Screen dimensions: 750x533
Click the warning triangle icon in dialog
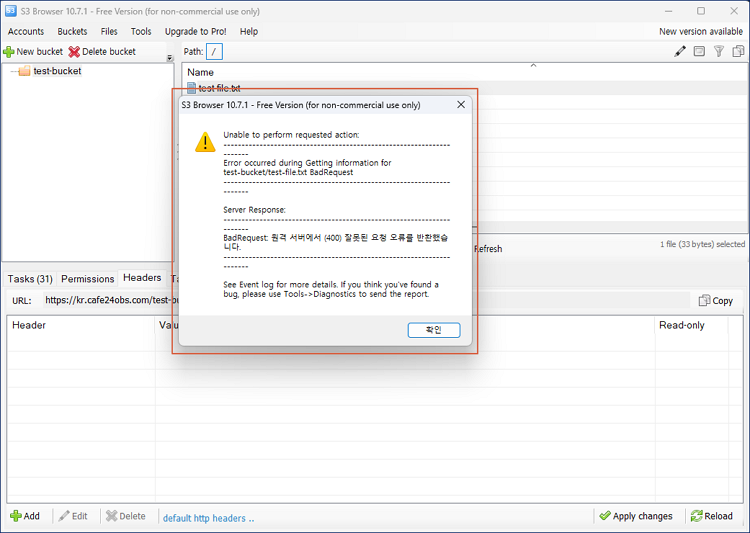(x=205, y=142)
